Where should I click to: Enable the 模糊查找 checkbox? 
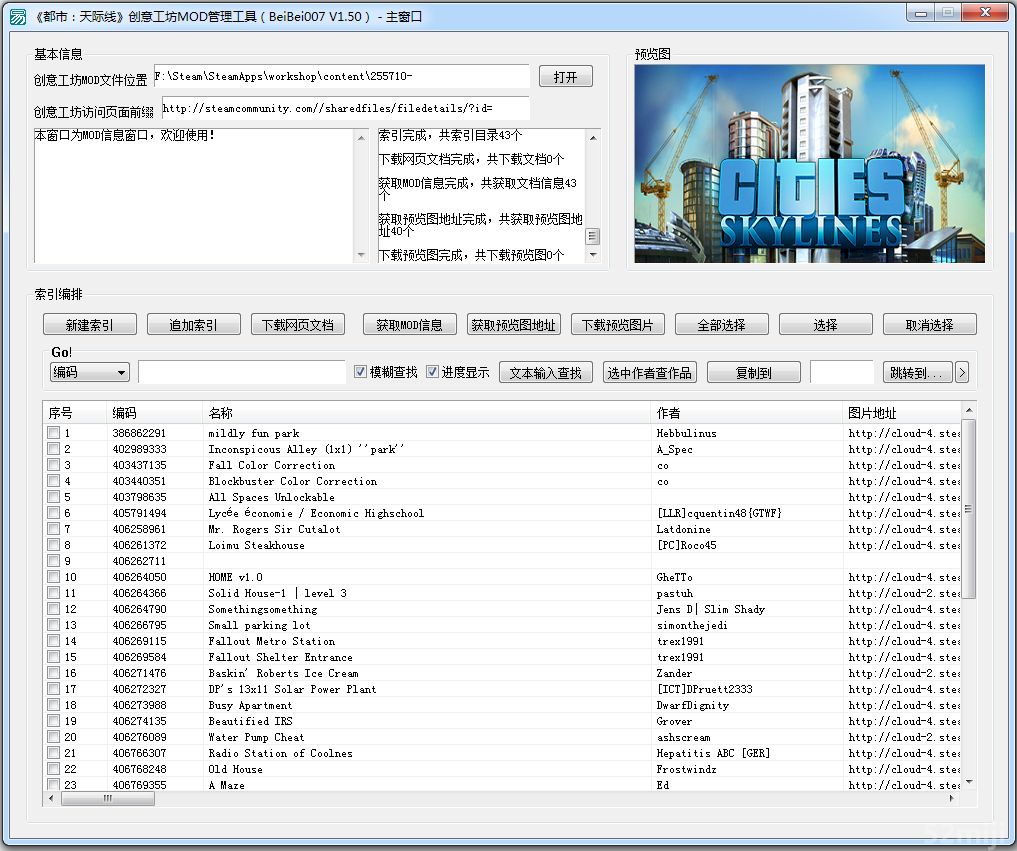pyautogui.click(x=361, y=372)
